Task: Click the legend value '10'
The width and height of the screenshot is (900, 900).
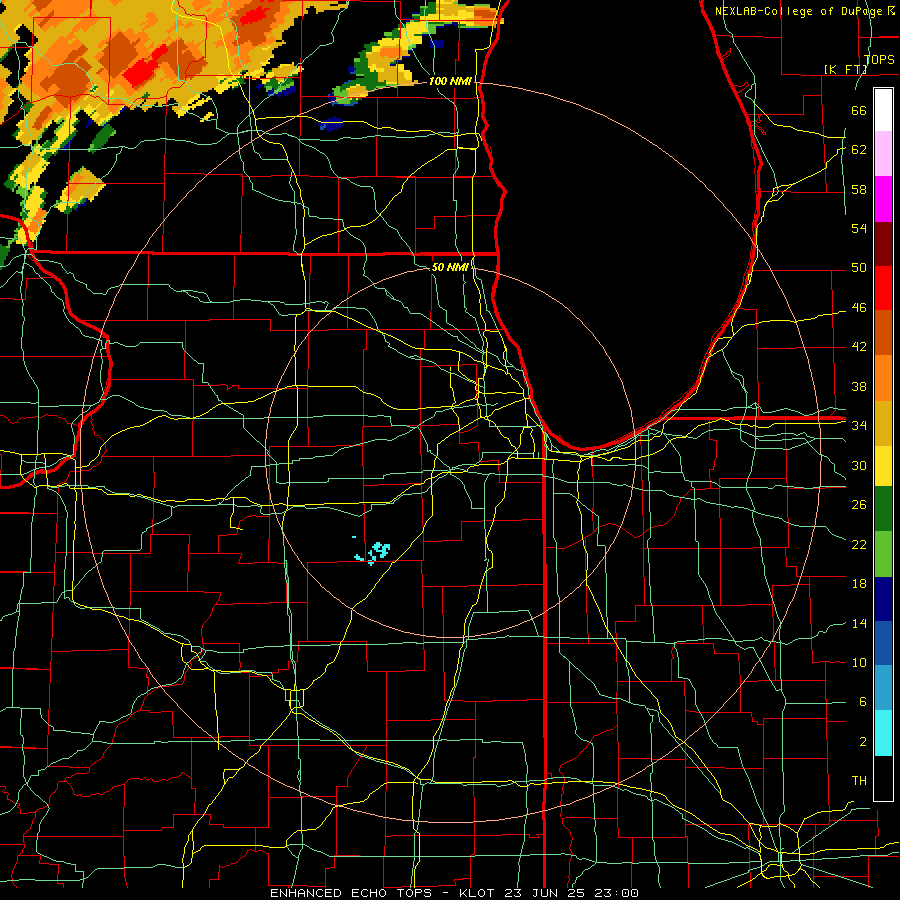Action: (859, 662)
